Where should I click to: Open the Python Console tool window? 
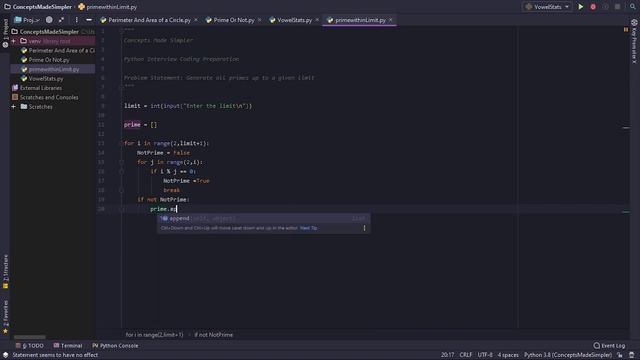click(x=115, y=346)
